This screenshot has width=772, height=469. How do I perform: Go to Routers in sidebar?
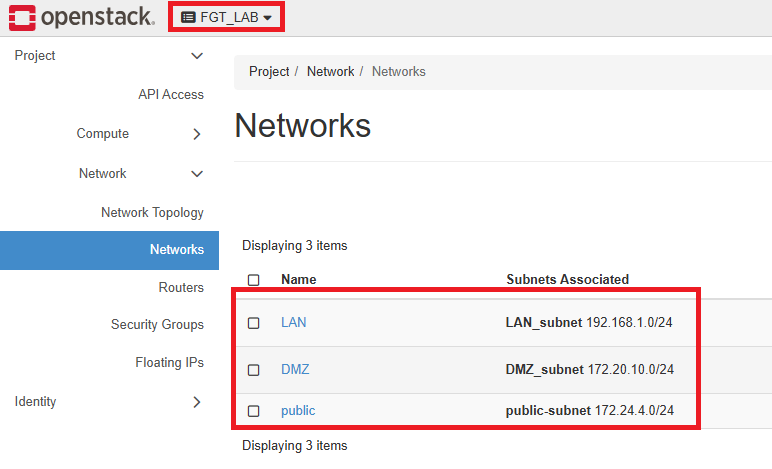pyautogui.click(x=181, y=287)
